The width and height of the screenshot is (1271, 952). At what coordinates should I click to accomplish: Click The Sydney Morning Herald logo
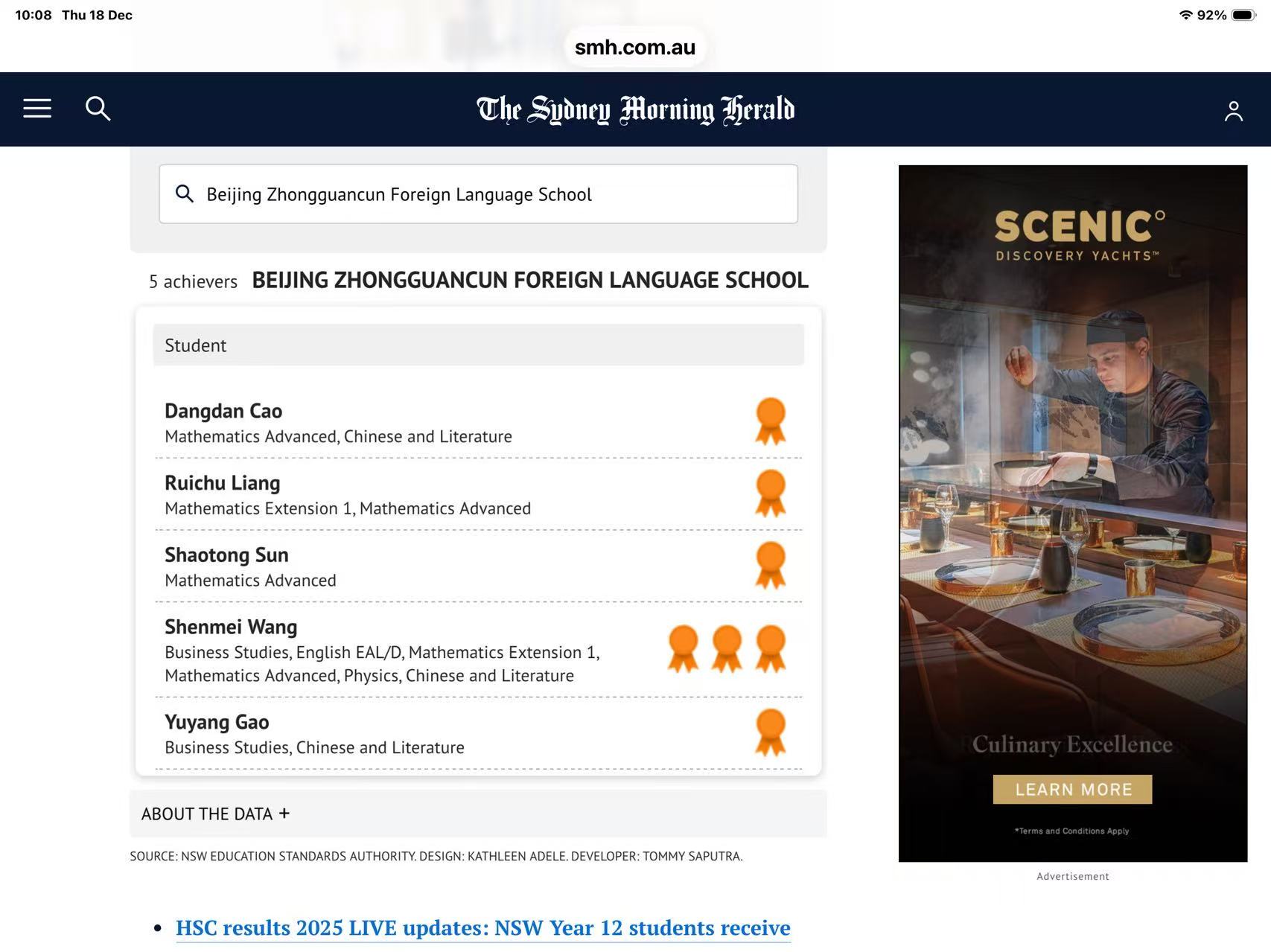point(635,109)
